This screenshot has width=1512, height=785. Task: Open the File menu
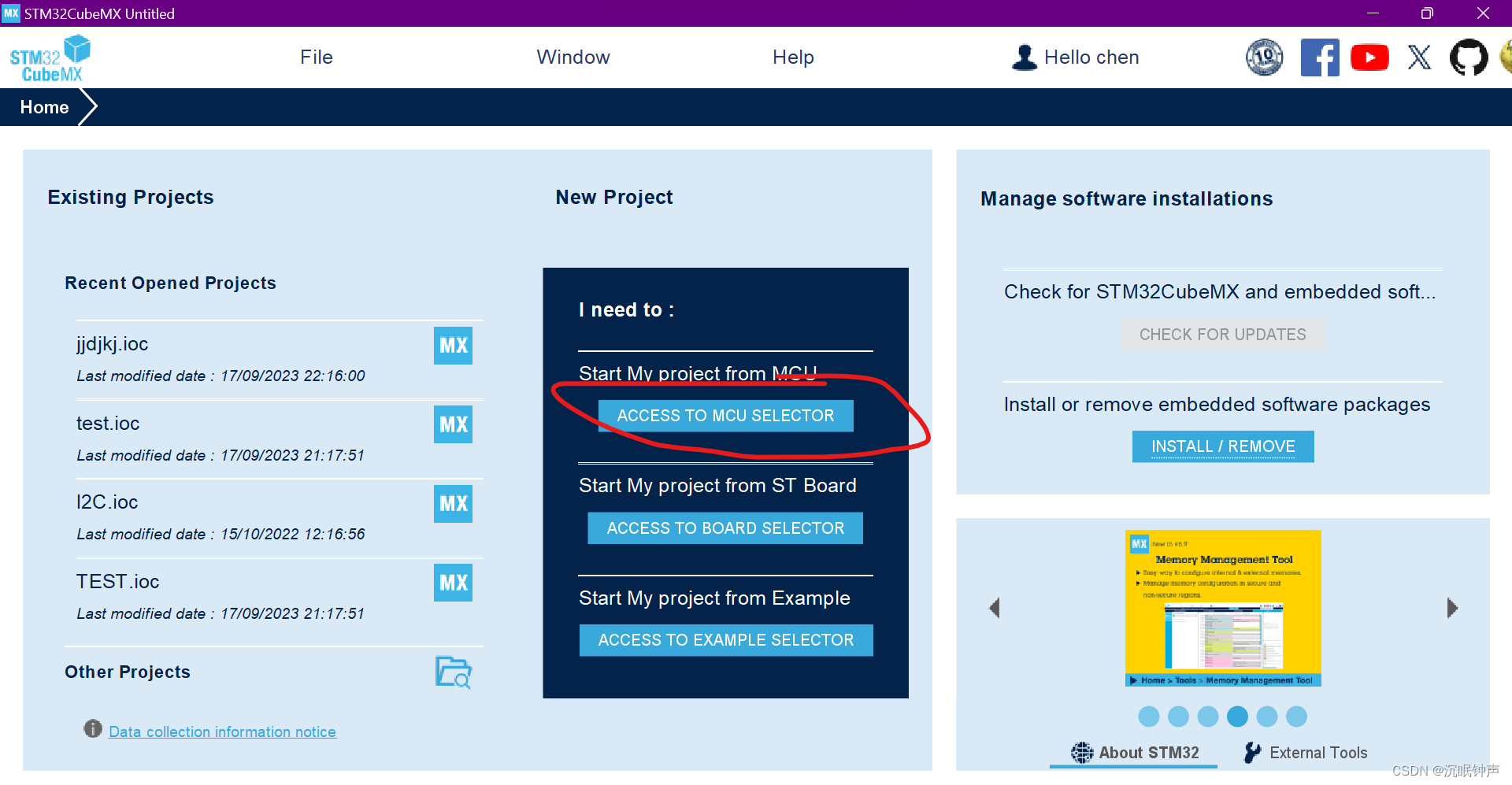pyautogui.click(x=317, y=57)
